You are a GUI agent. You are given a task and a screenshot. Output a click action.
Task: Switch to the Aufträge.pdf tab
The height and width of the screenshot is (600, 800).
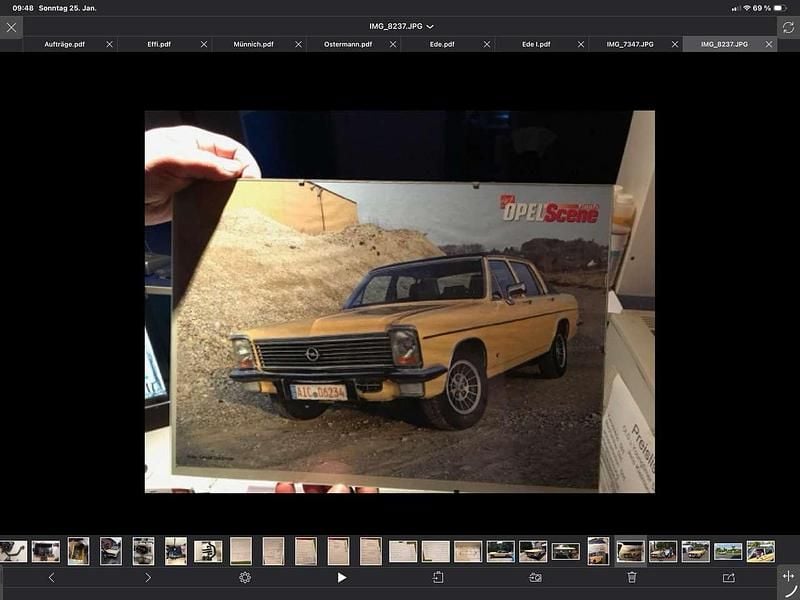coord(63,45)
